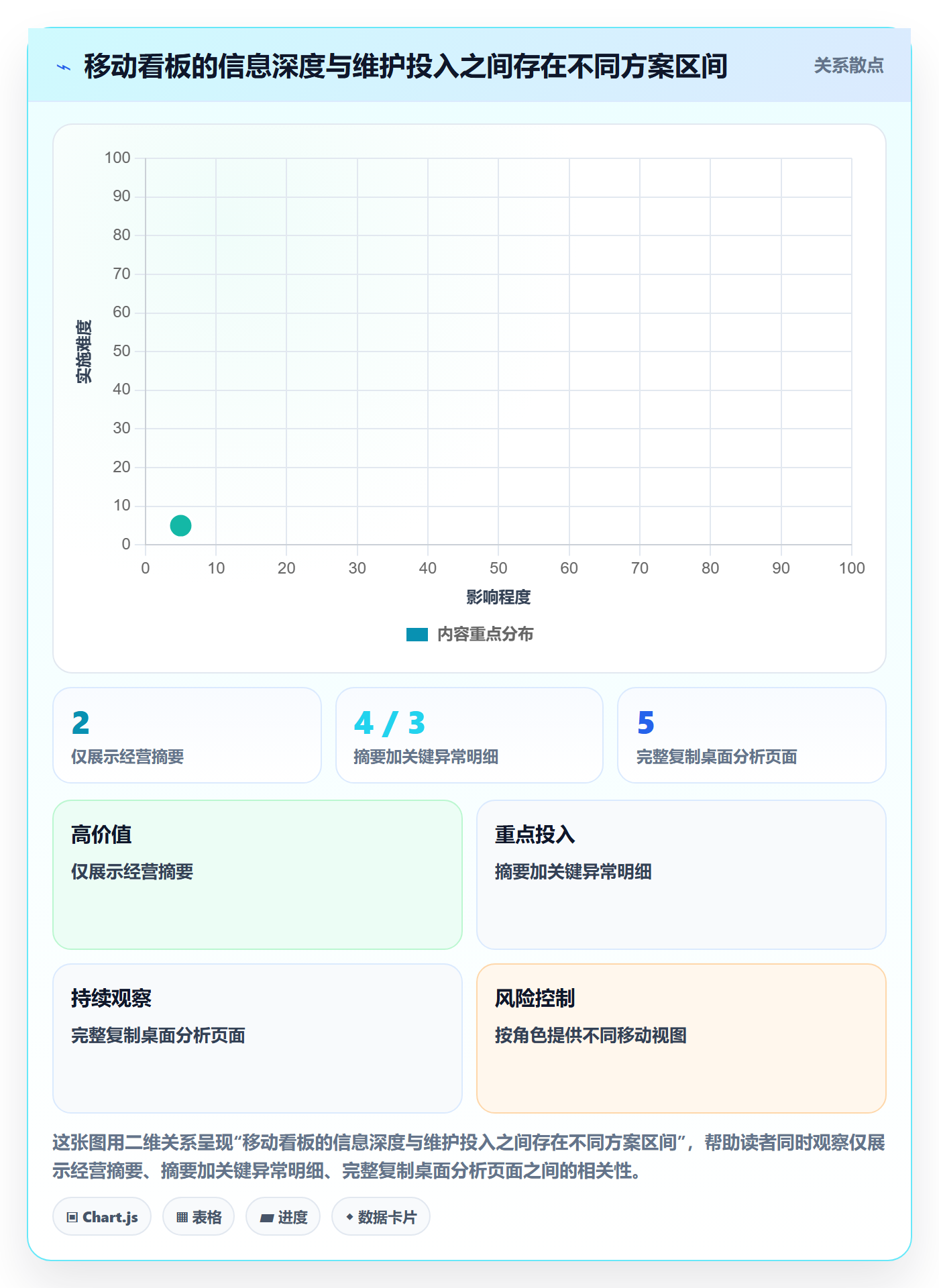Click the lightning bolt icon beside the title
Image resolution: width=939 pixels, height=1288 pixels.
click(64, 67)
